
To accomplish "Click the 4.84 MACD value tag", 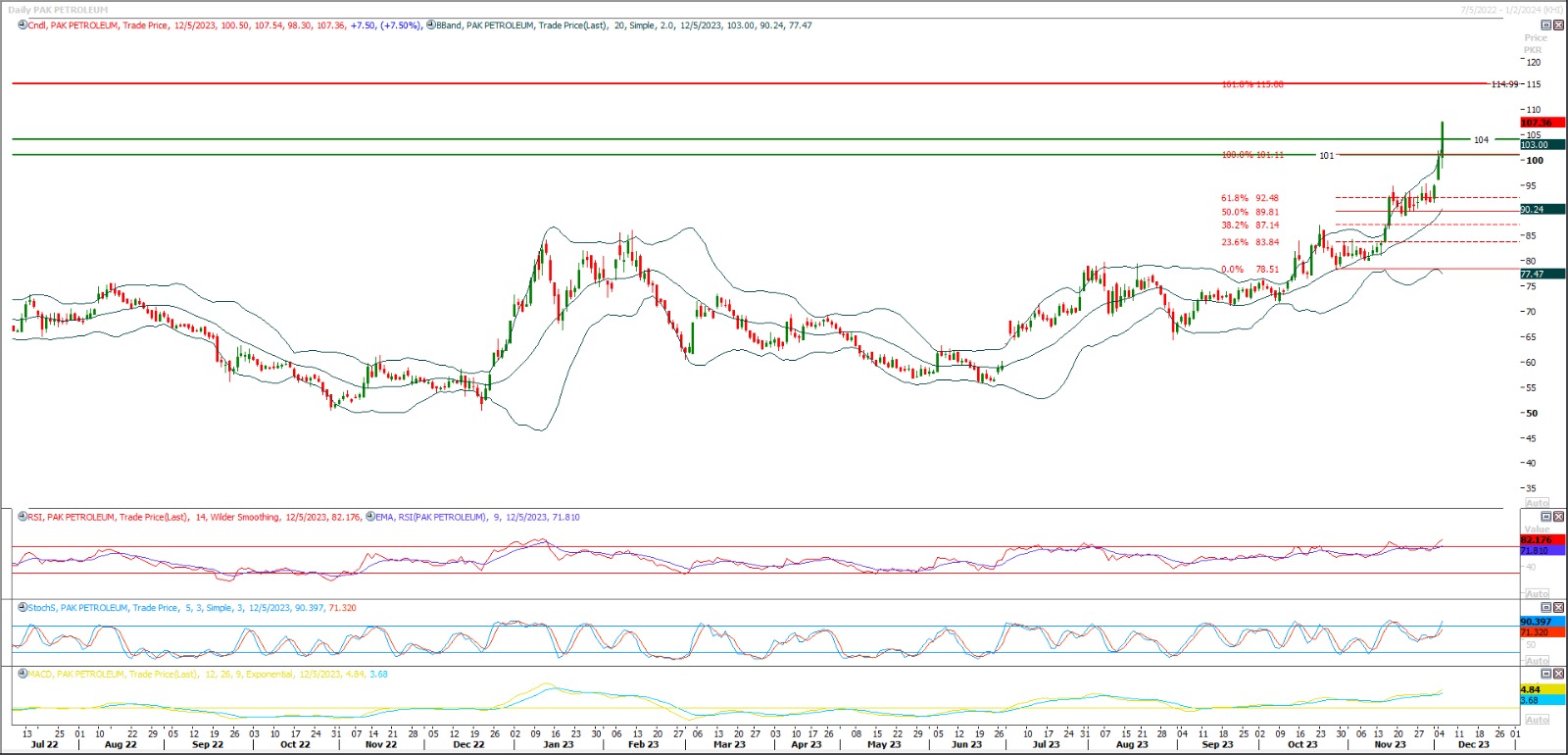I will (x=1543, y=689).
